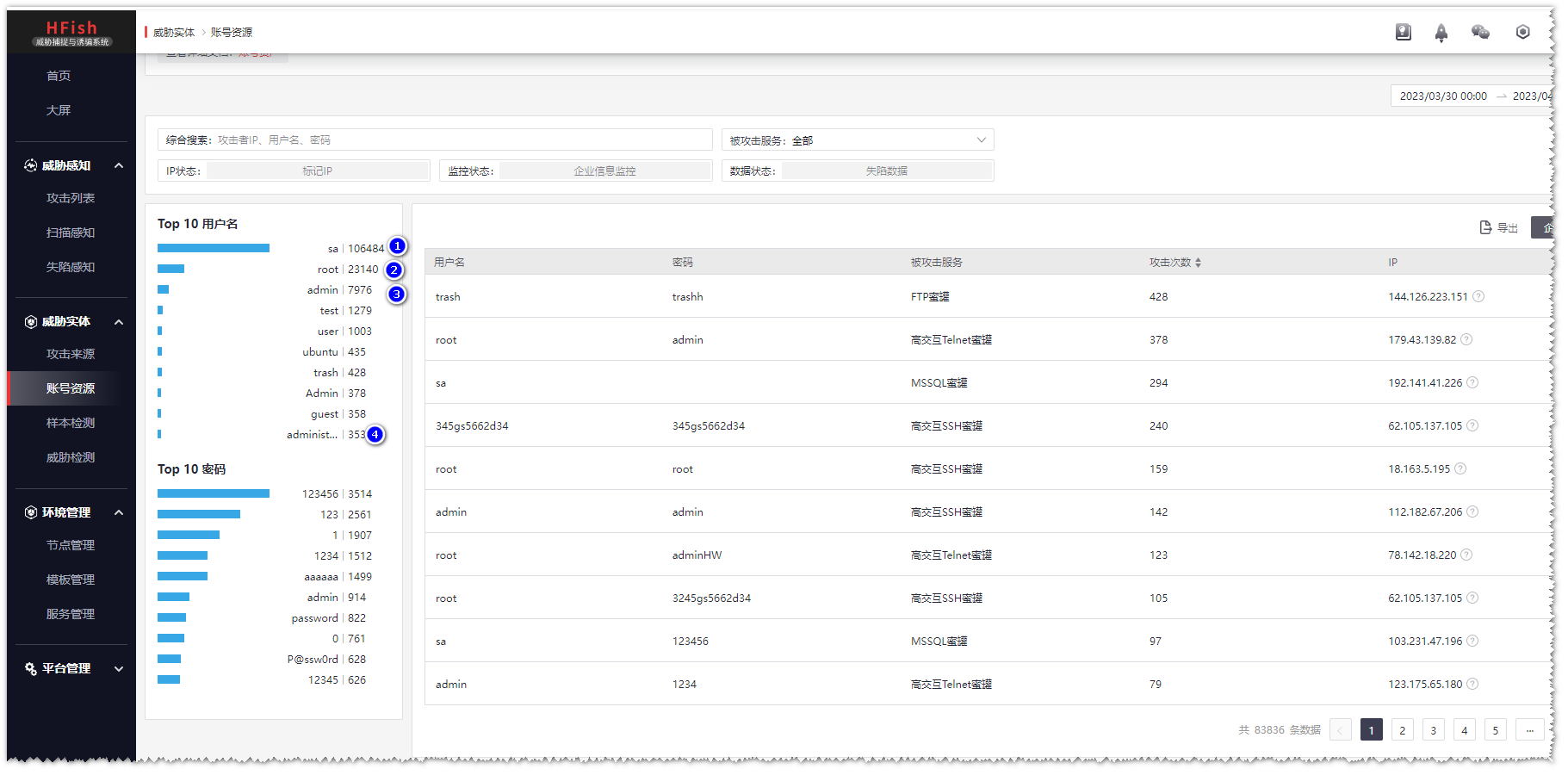
Task: Collapse the 威胁感知 sidebar section
Action: click(x=119, y=165)
